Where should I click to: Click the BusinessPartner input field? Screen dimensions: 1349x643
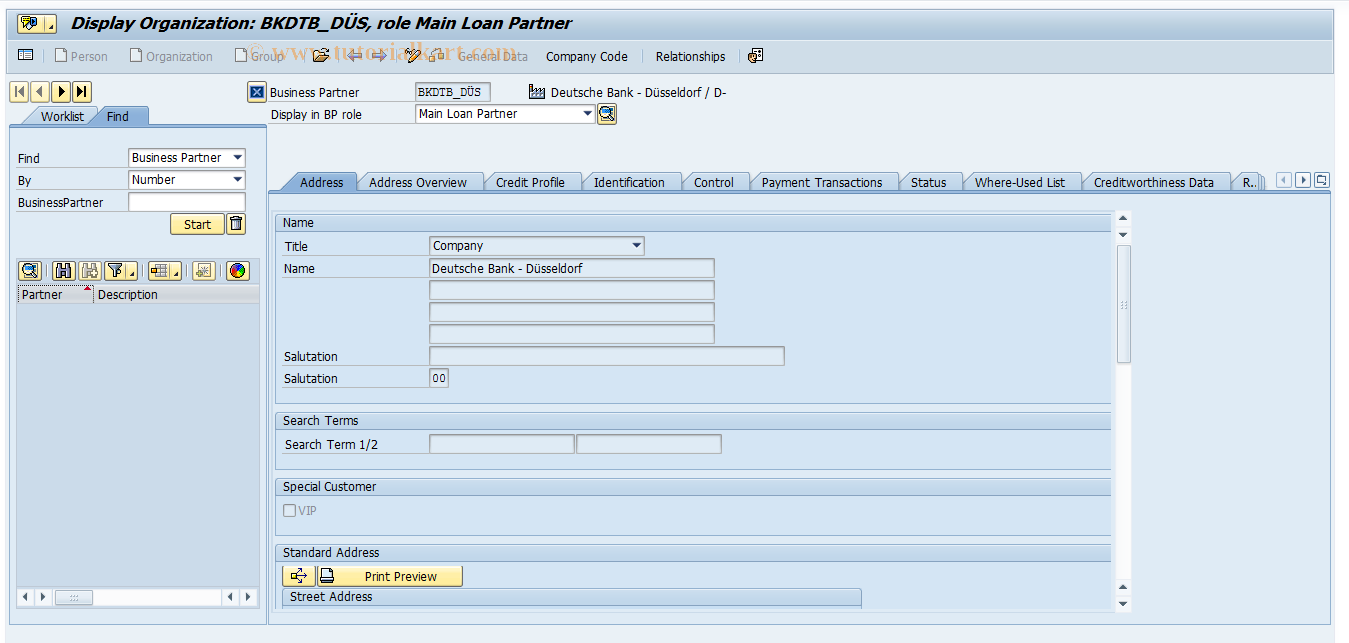[185, 202]
